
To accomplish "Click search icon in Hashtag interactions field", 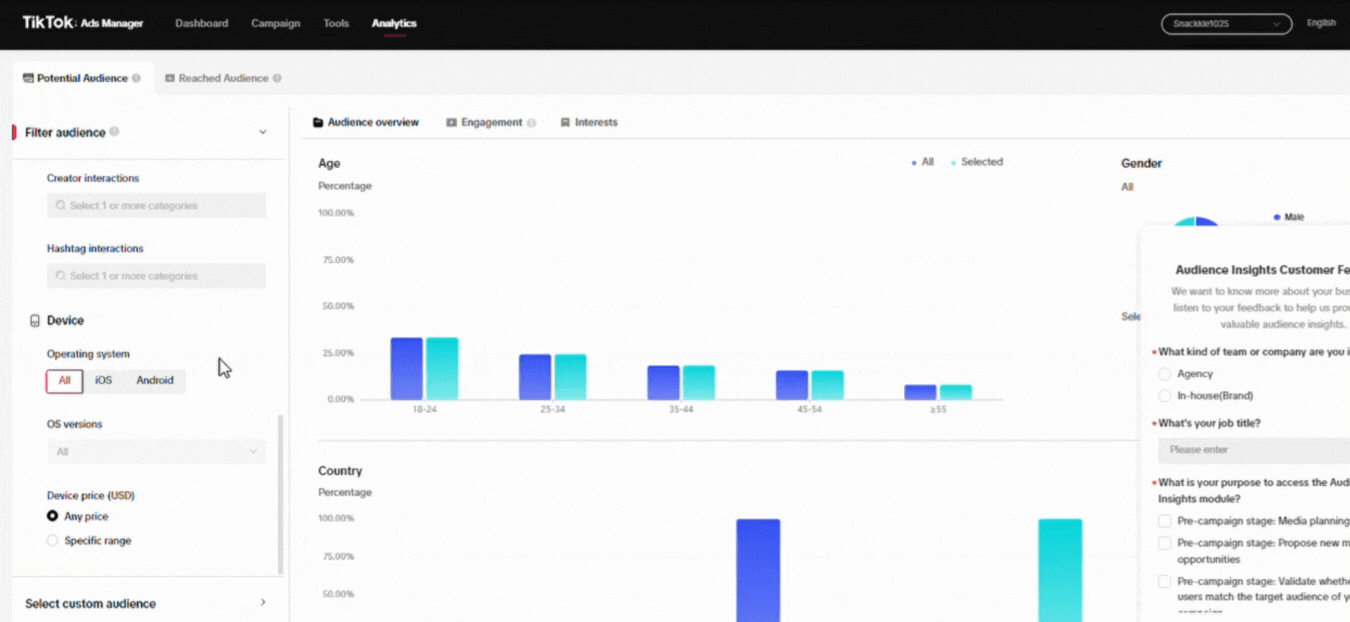I will 61,276.
